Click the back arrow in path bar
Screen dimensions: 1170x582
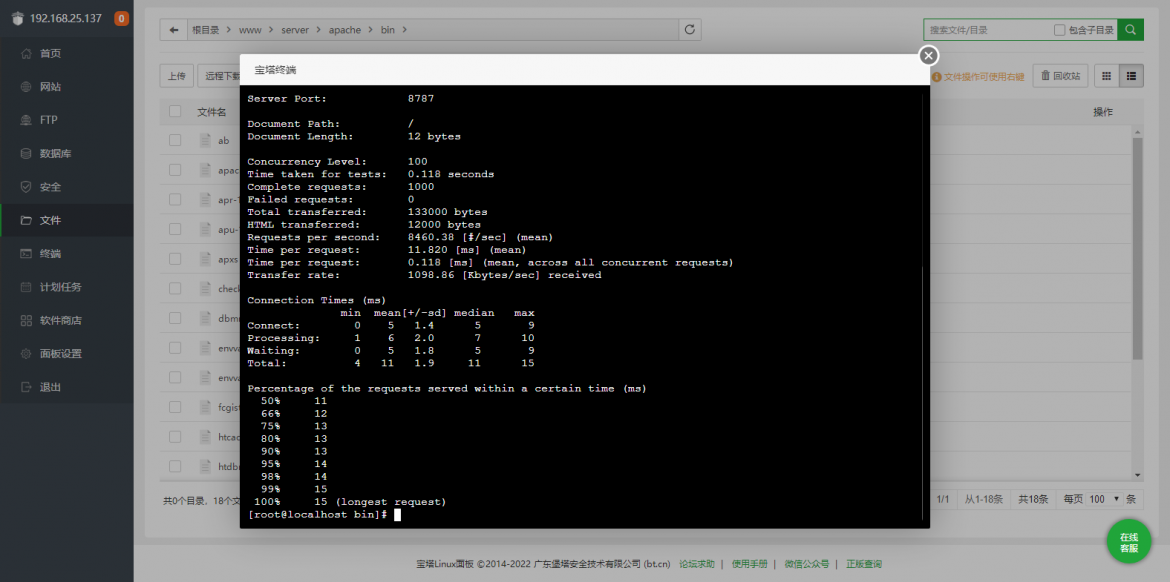(174, 30)
